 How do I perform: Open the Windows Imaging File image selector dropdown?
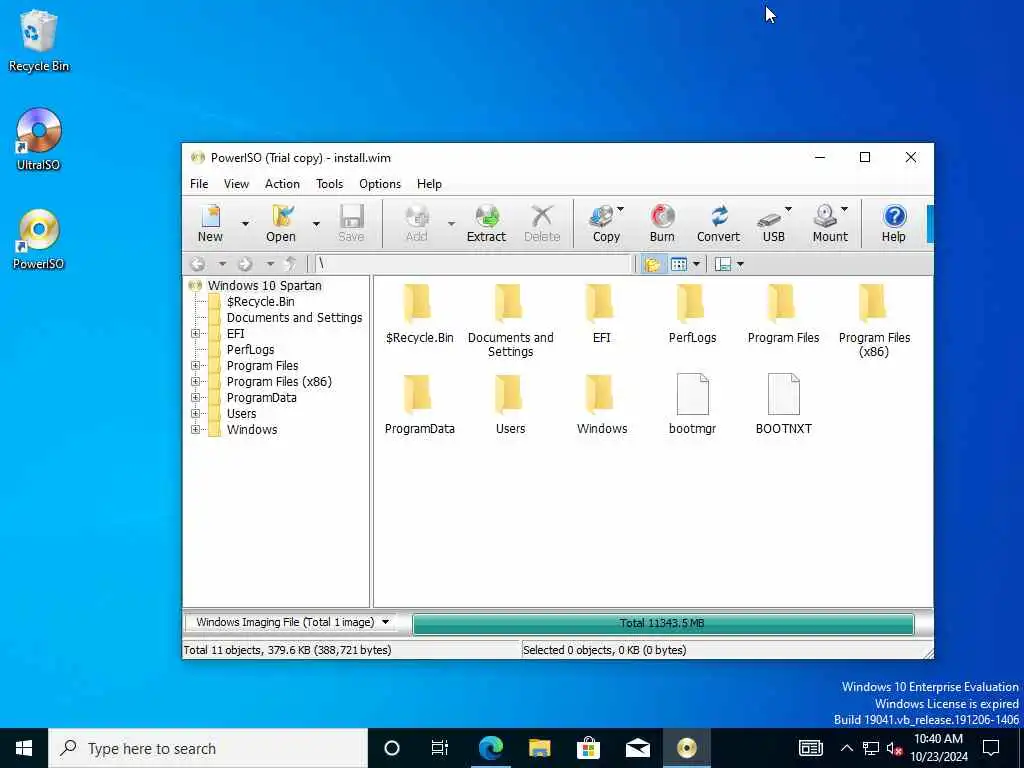pos(385,622)
